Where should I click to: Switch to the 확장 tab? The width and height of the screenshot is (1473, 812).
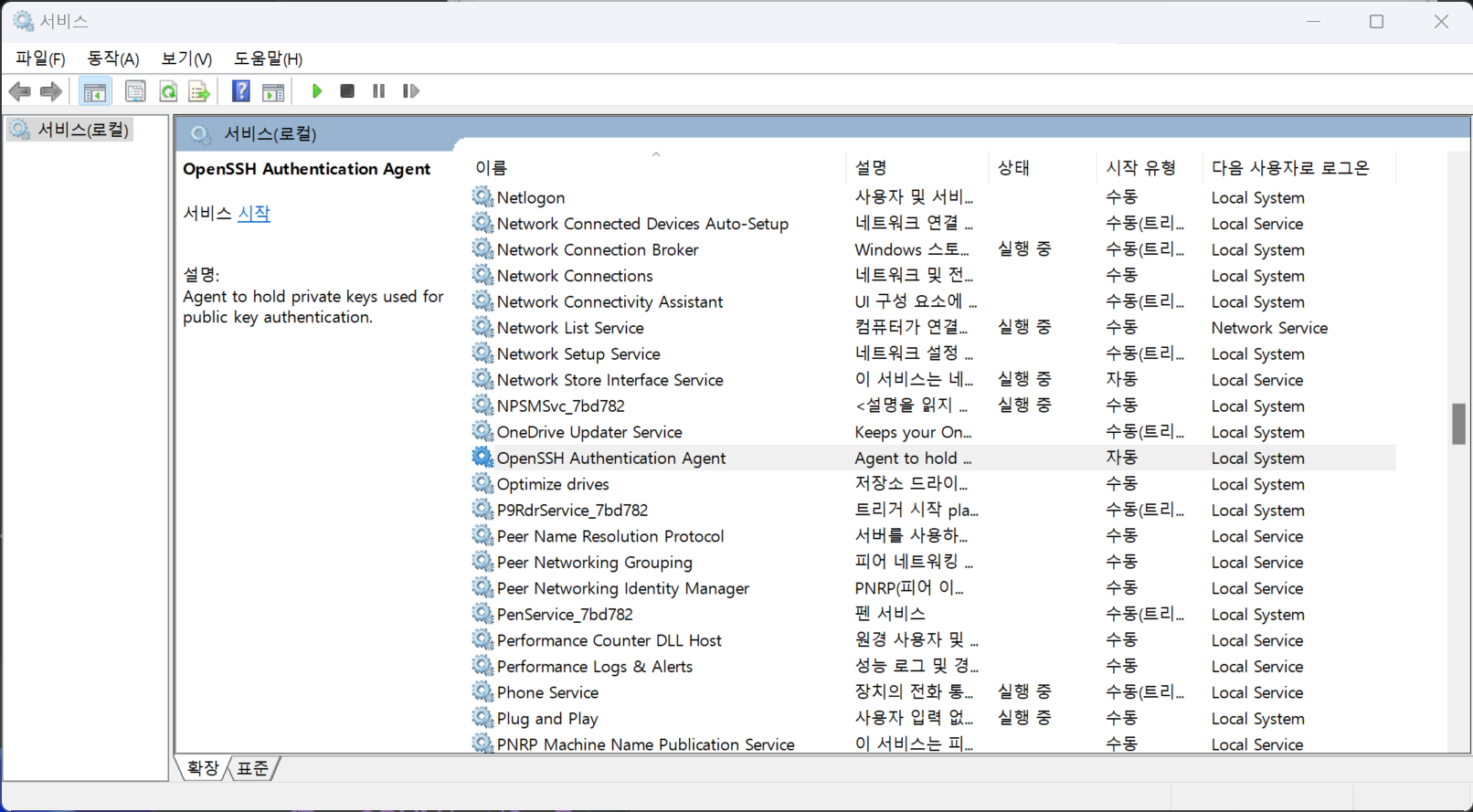coord(202,768)
